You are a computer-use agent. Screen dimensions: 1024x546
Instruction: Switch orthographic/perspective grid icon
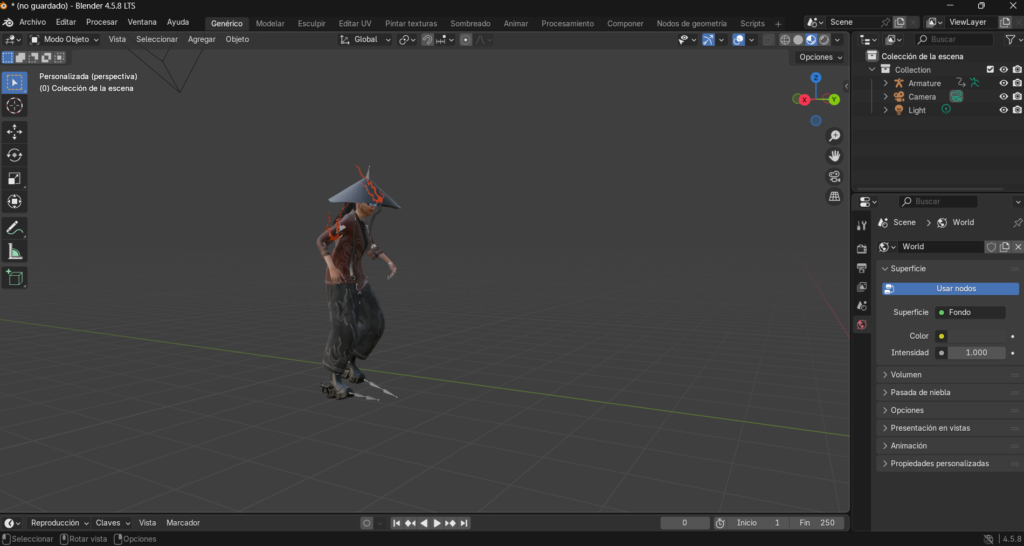pos(834,197)
